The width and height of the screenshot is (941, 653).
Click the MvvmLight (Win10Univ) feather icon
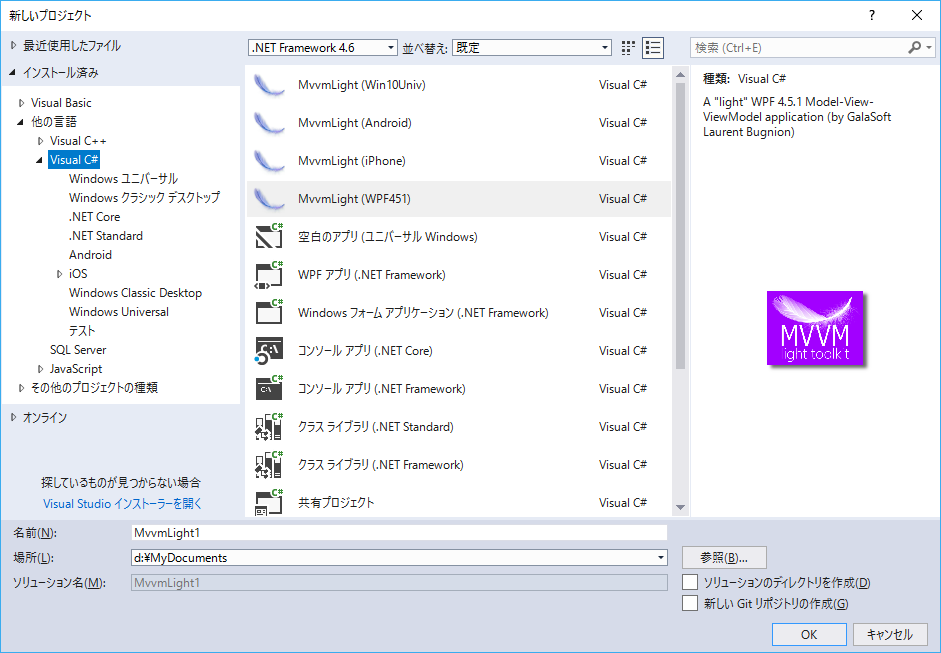(x=269, y=85)
